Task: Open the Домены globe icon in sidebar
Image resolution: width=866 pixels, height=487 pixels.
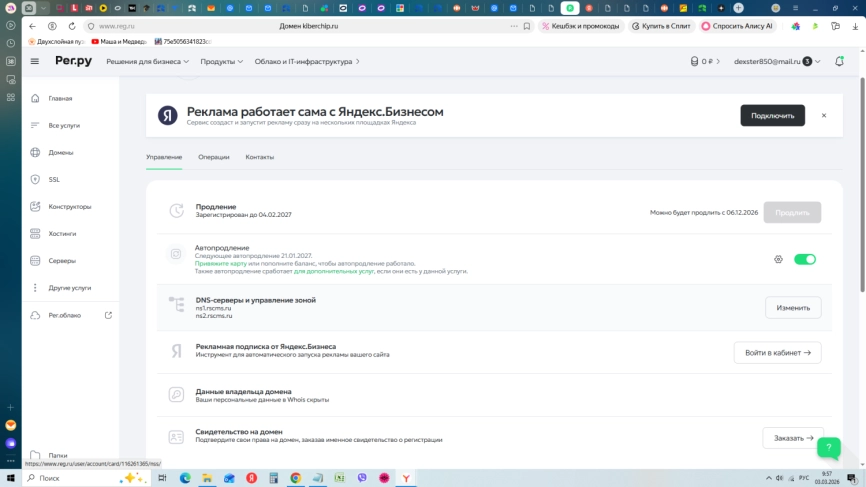Action: (35, 152)
